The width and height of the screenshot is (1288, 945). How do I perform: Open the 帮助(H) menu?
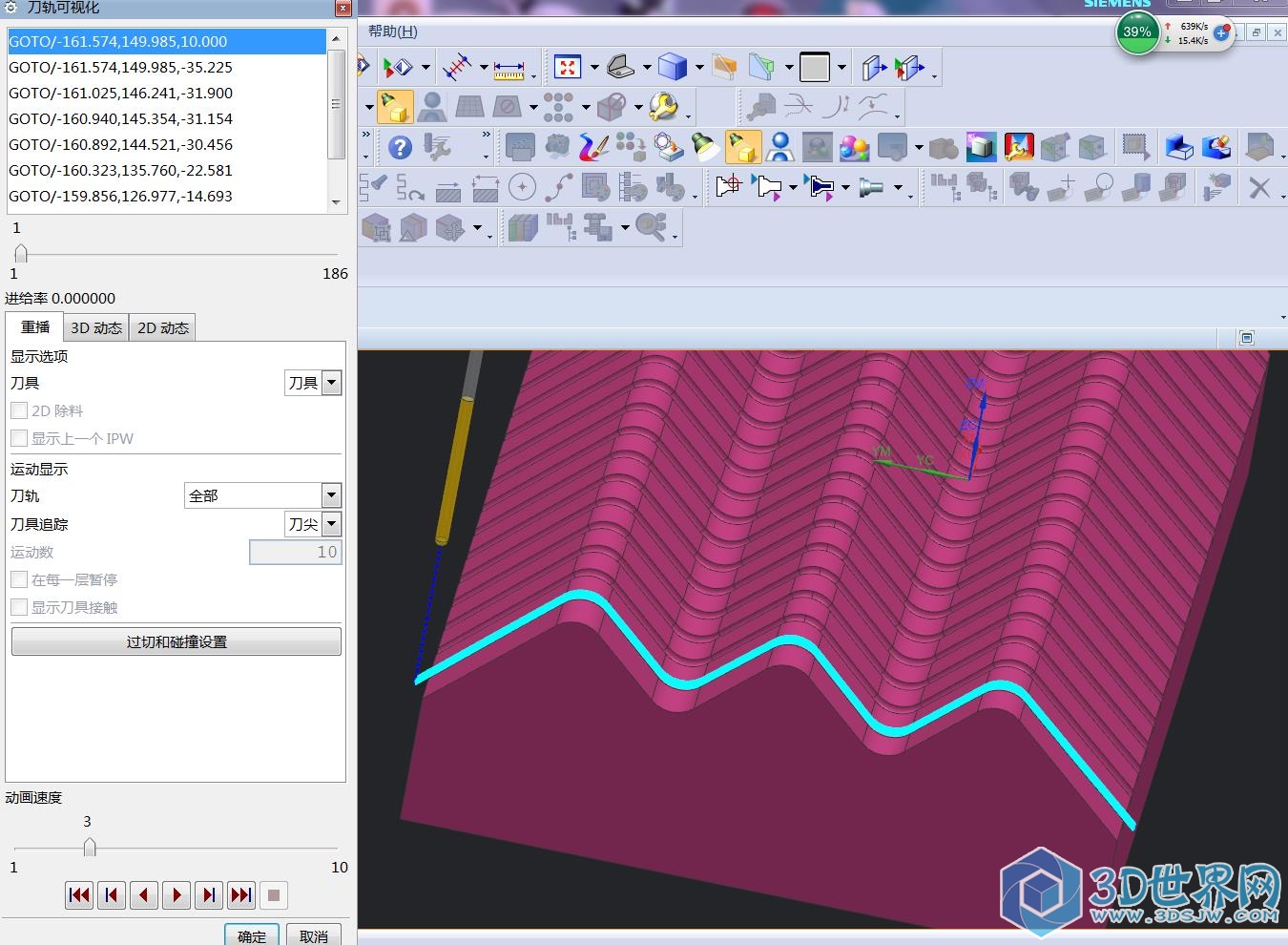[x=392, y=31]
